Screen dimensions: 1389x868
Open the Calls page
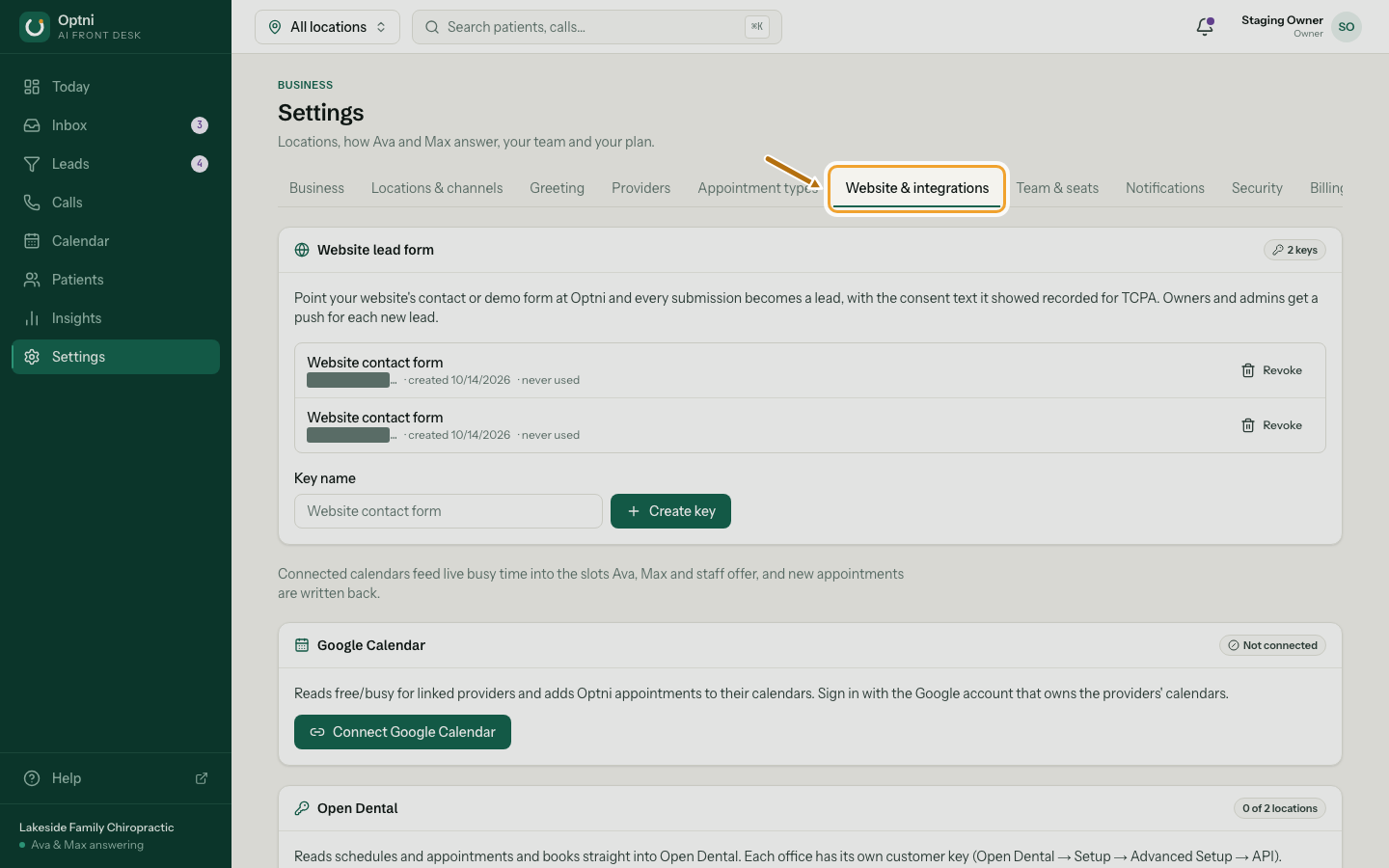coord(116,203)
